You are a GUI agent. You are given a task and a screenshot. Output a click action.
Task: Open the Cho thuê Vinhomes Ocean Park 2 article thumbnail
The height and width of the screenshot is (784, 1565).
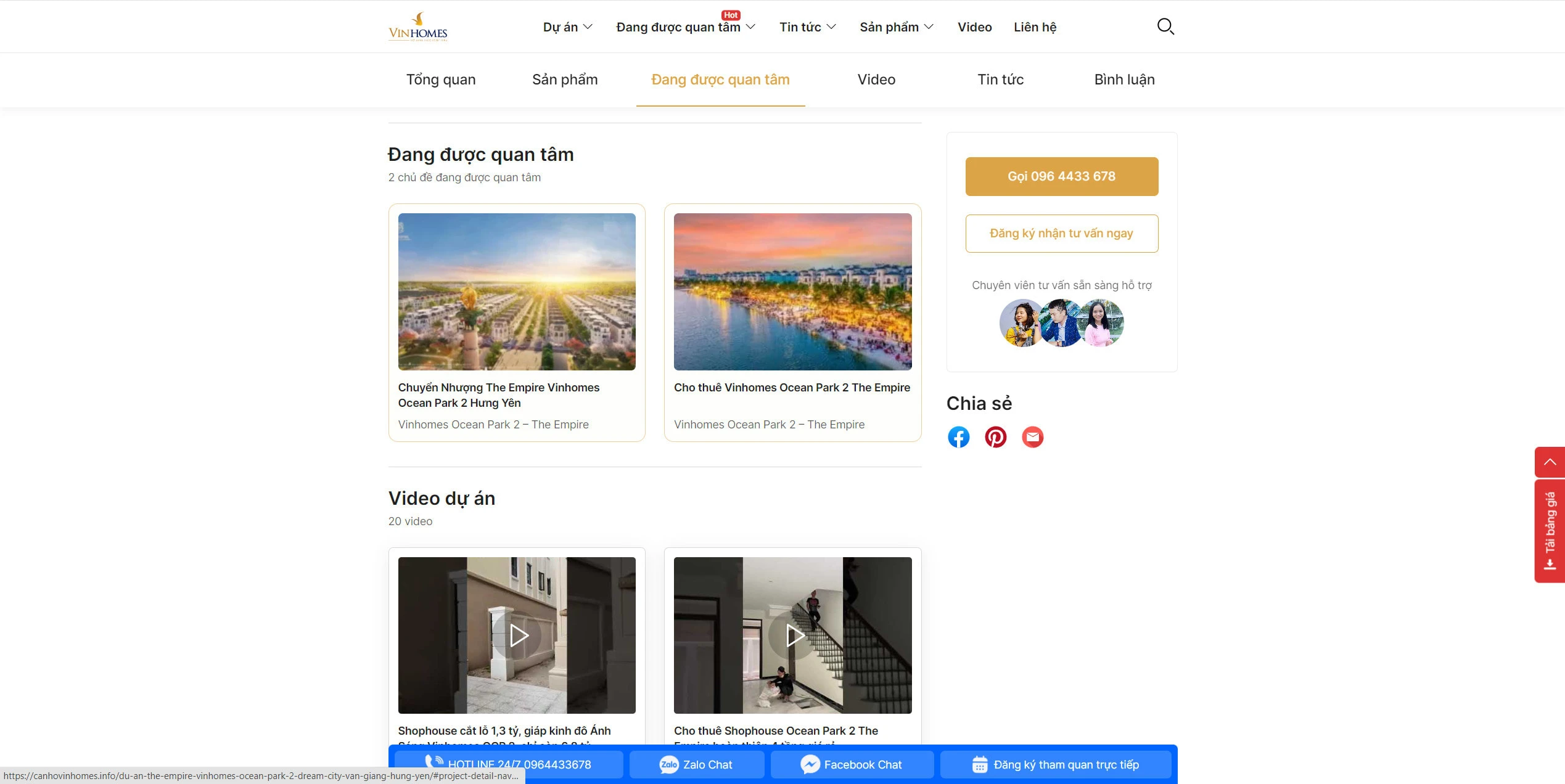point(792,292)
